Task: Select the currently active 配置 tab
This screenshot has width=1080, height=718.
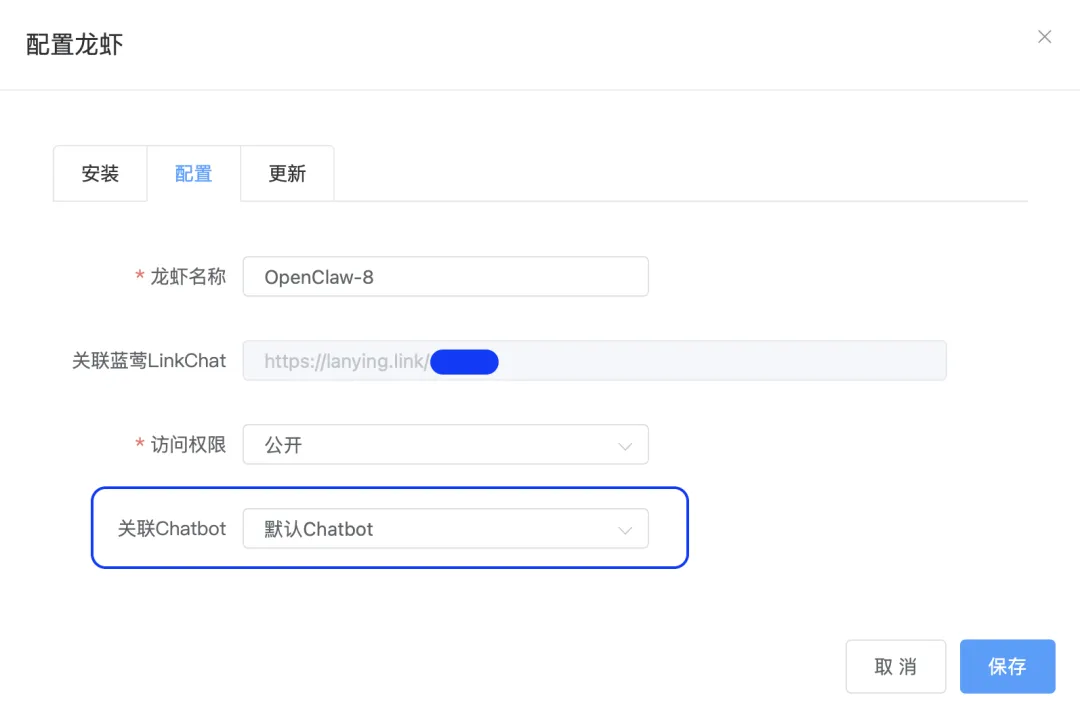Action: click(x=192, y=173)
